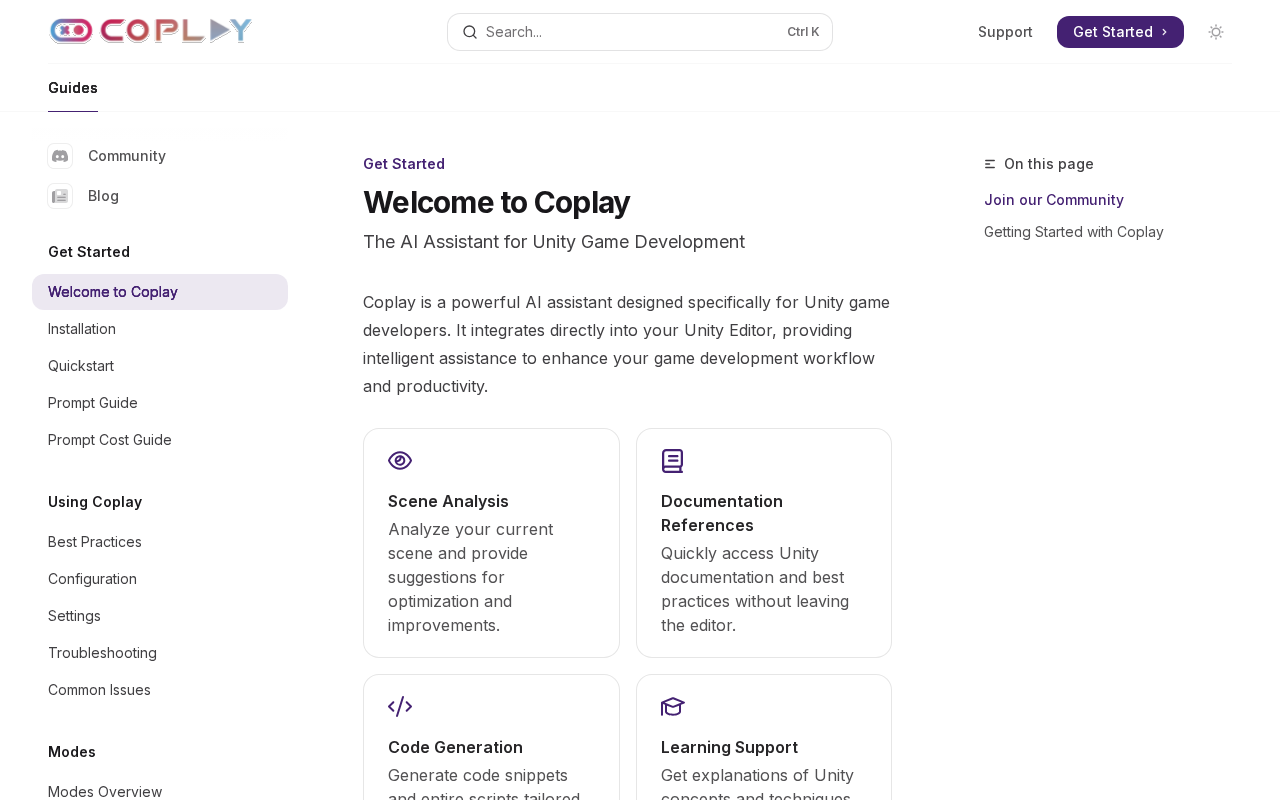Open the Troubleshooting sidebar page

coord(102,653)
